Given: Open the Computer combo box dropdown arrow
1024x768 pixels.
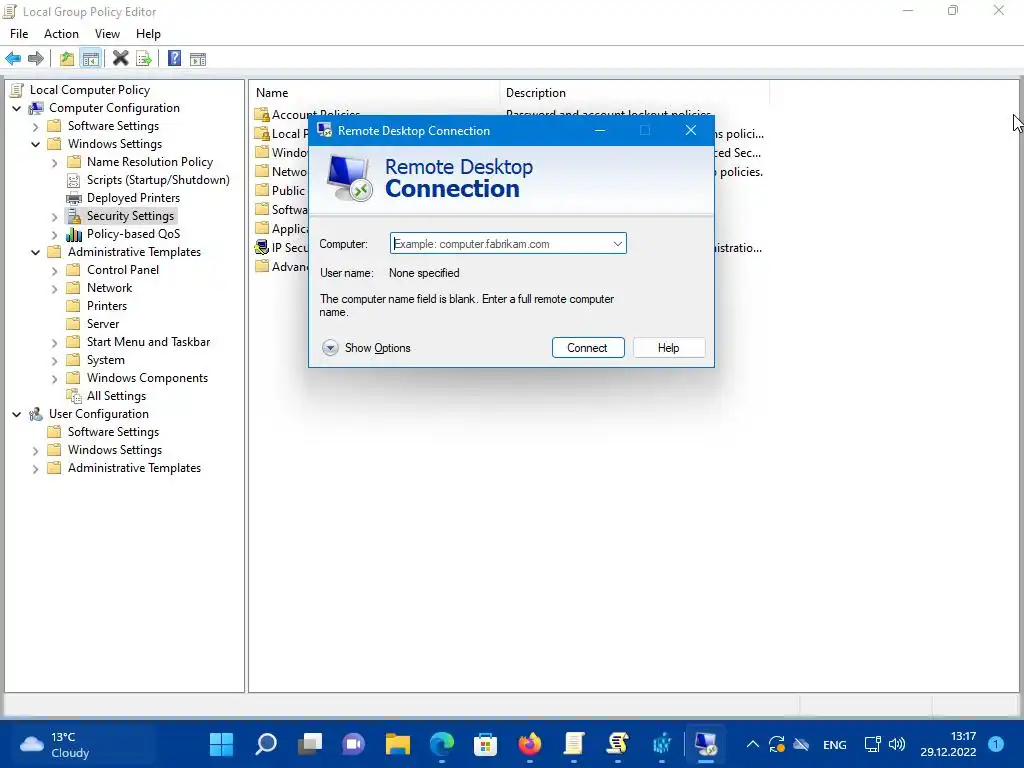Looking at the screenshot, I should [617, 244].
